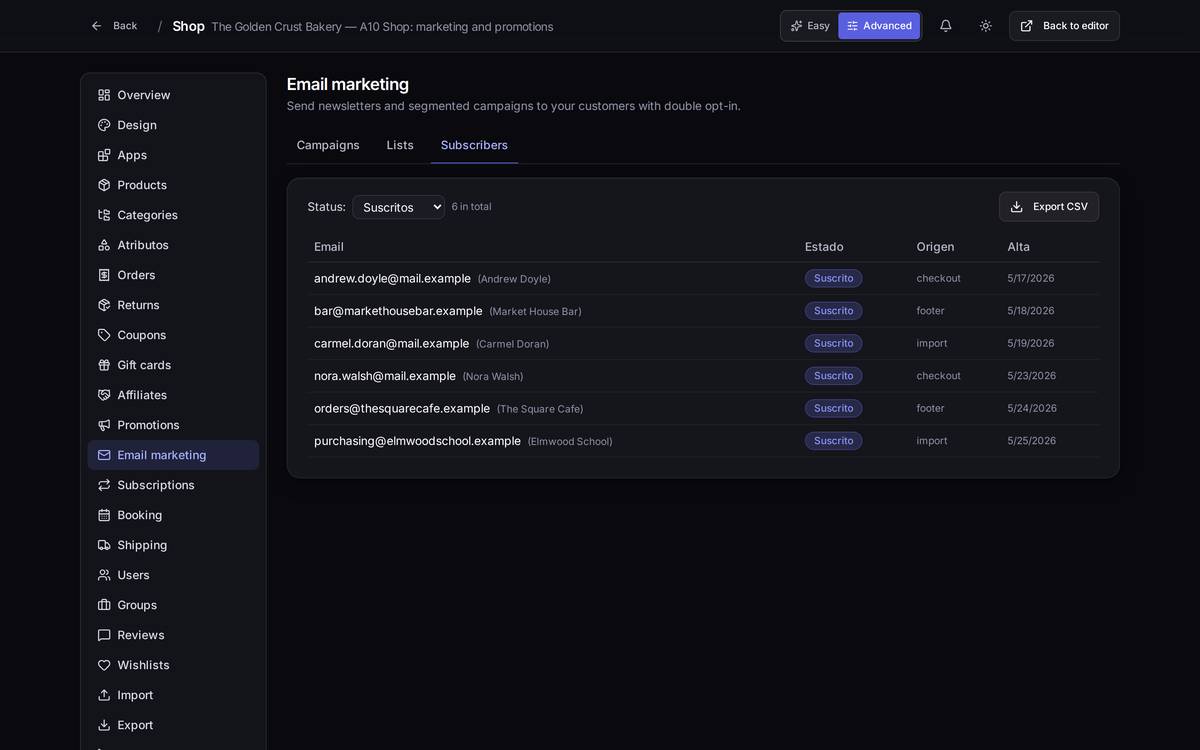Click the Promotions megaphone icon
Screen dimensions: 1200x750
point(104,425)
